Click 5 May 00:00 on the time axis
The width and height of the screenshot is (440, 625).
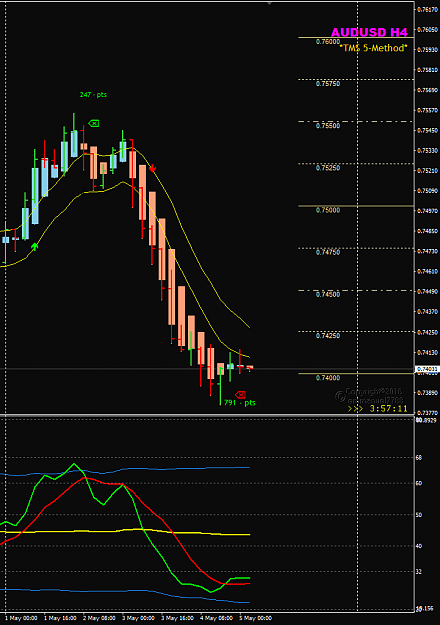255,618
